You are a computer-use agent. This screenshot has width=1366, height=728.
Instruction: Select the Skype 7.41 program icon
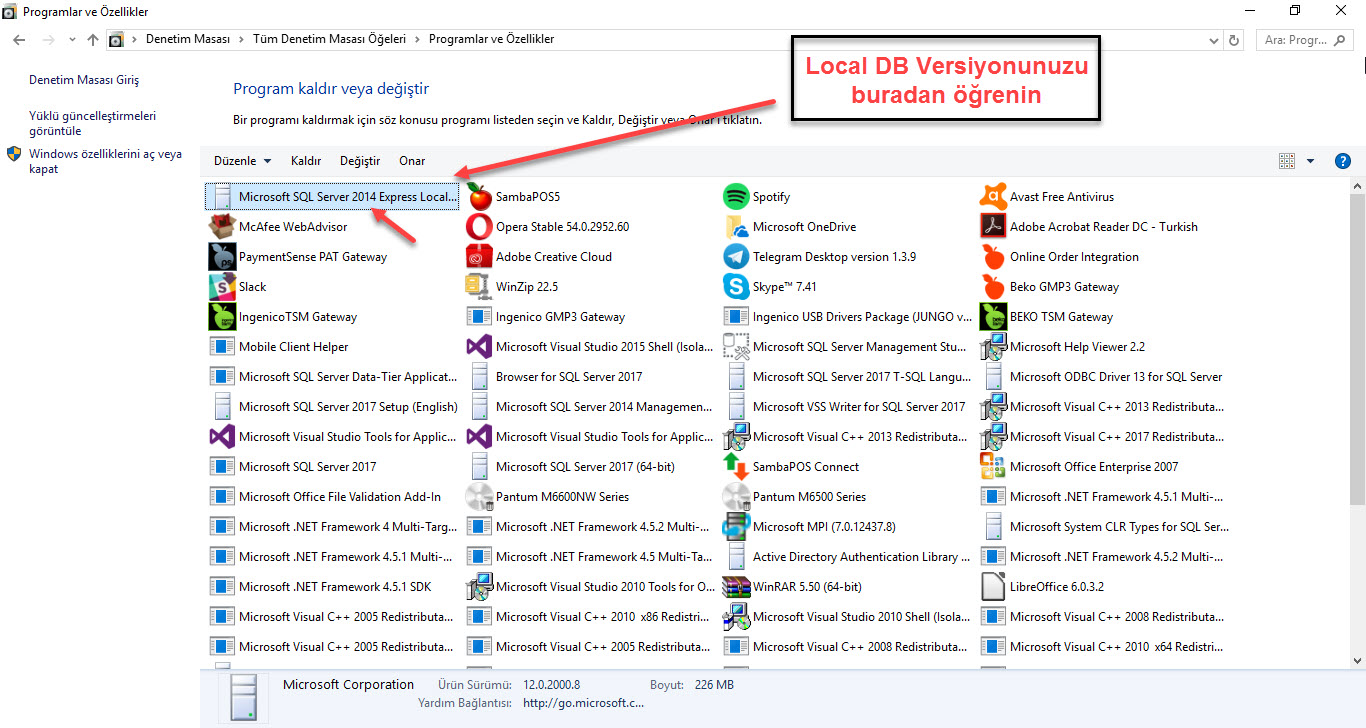click(x=736, y=286)
